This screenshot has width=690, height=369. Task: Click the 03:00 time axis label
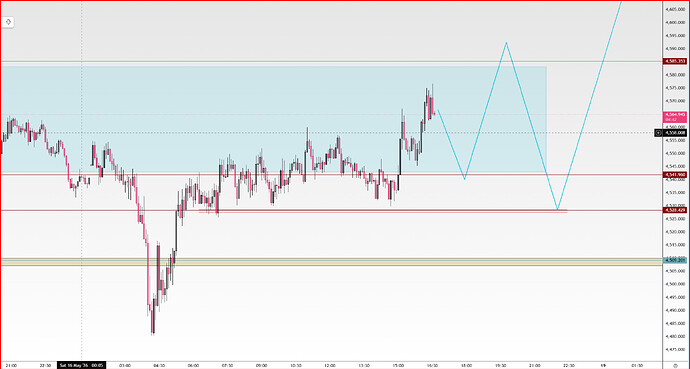125,365
